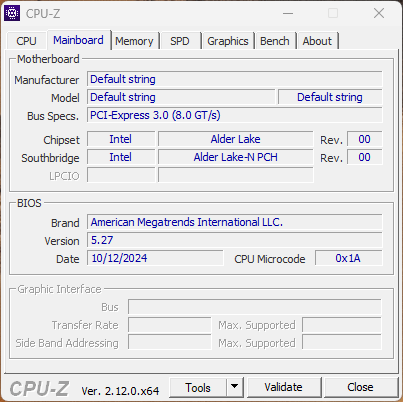Screen dimensions: 403x402
Task: Select the 'Alder Lake-N PCH' value
Action: point(236,157)
